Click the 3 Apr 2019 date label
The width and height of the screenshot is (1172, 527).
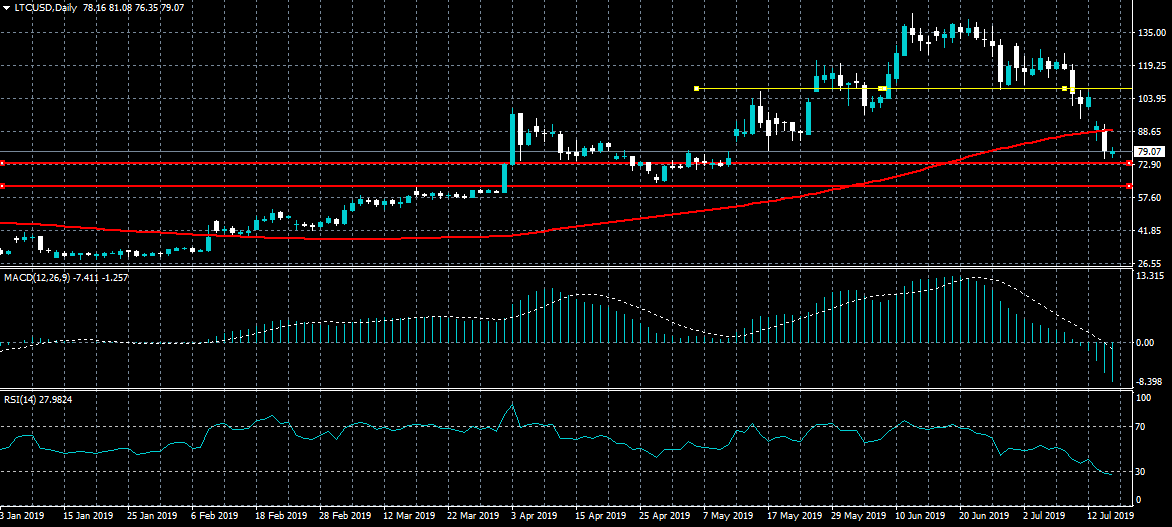pos(535,516)
